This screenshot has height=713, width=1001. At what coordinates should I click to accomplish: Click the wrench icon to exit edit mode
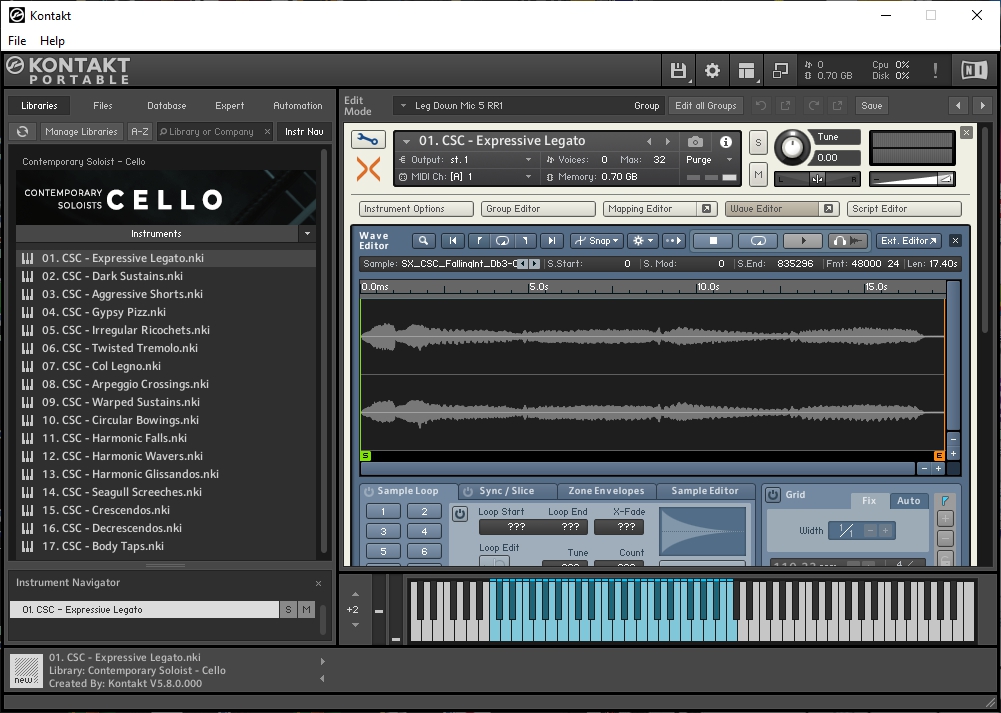pyautogui.click(x=368, y=139)
